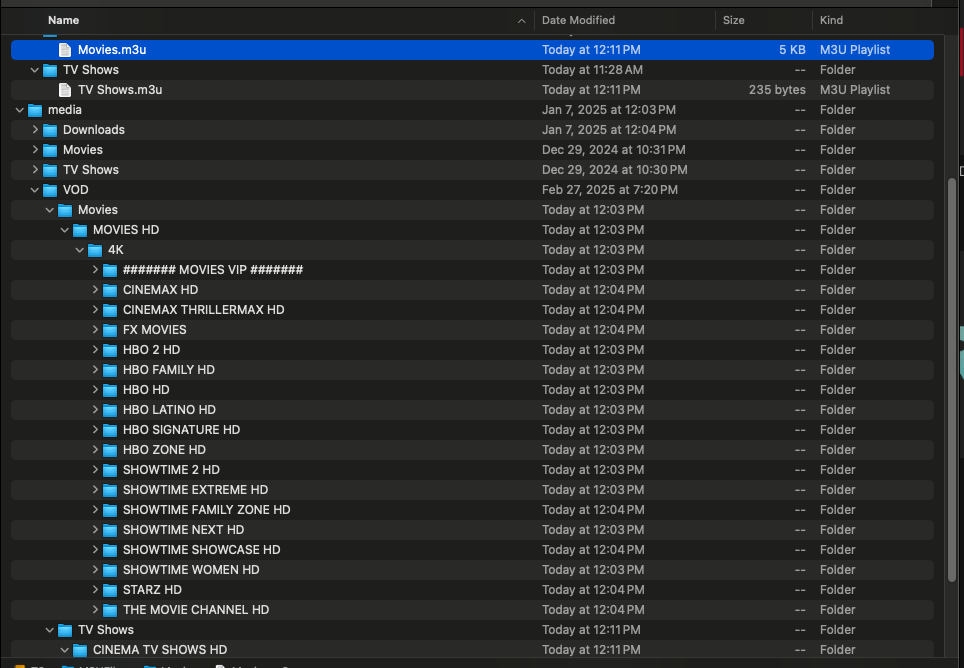Click the SHOWTIME 2 HD folder icon

[x=110, y=470]
